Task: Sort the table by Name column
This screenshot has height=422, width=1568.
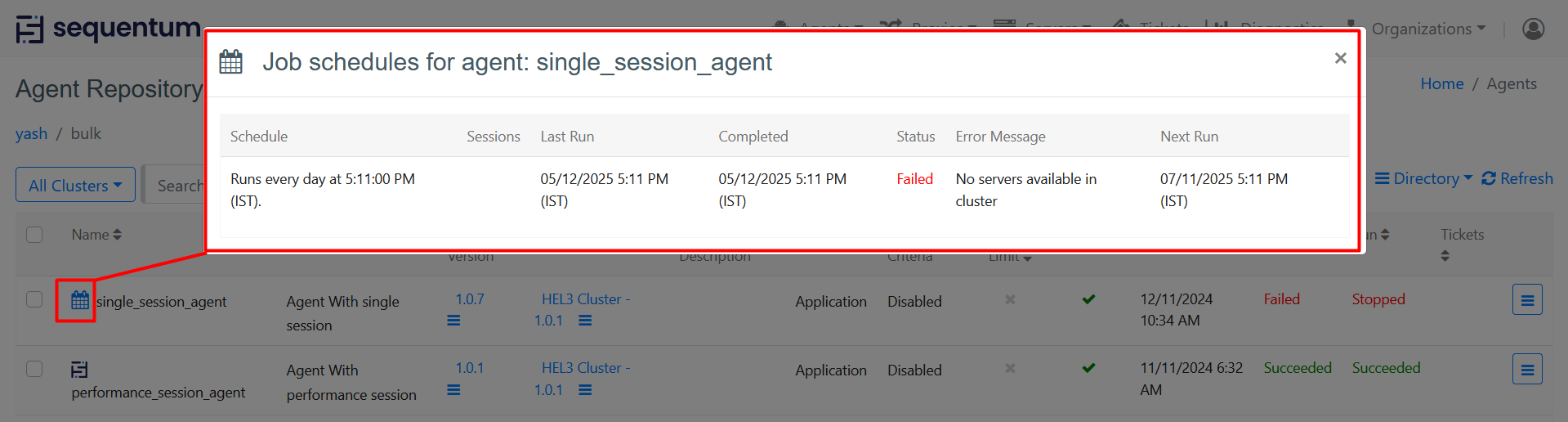Action: pyautogui.click(x=96, y=235)
